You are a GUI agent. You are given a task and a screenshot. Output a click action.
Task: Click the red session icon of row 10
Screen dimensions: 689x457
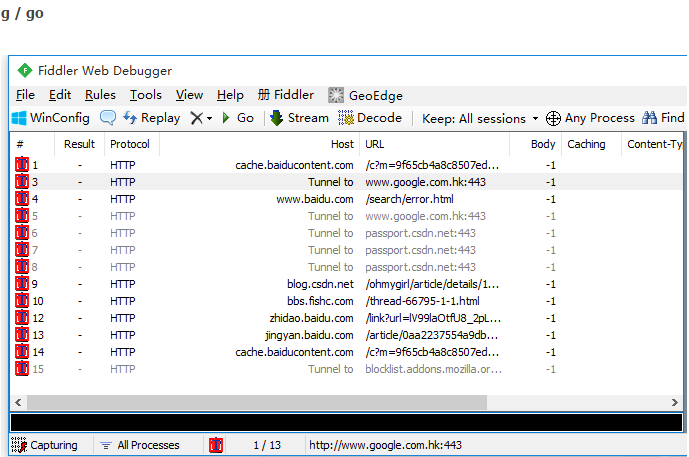(22, 301)
